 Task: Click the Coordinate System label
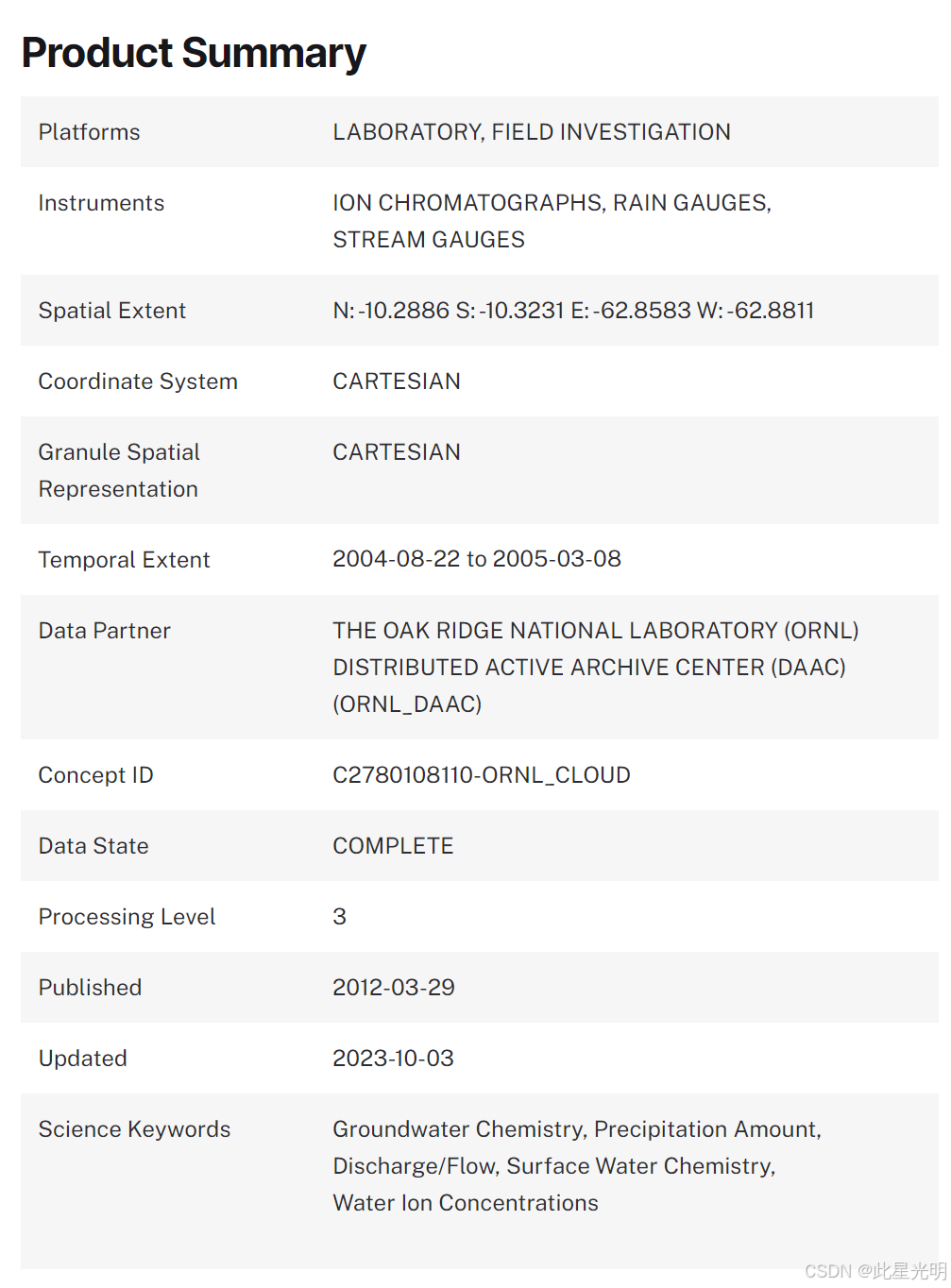138,381
